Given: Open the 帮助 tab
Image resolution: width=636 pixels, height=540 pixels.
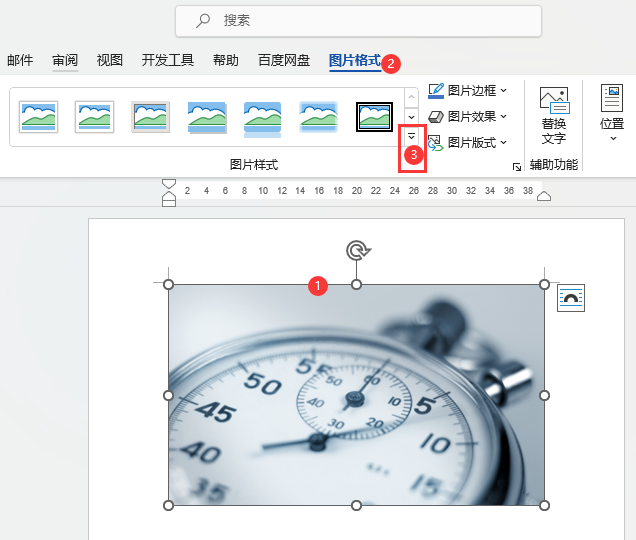Looking at the screenshot, I should point(226,60).
